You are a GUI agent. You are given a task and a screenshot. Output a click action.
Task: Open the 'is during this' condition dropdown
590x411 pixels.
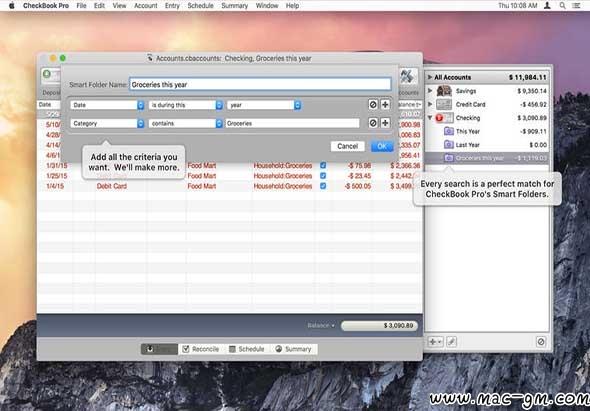[186, 105]
